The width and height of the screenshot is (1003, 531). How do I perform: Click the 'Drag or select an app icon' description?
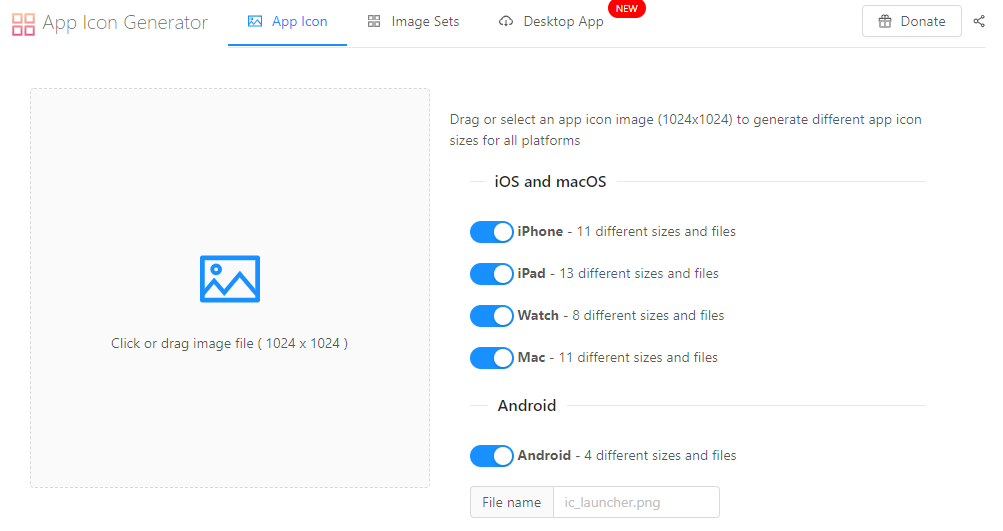[x=685, y=130]
